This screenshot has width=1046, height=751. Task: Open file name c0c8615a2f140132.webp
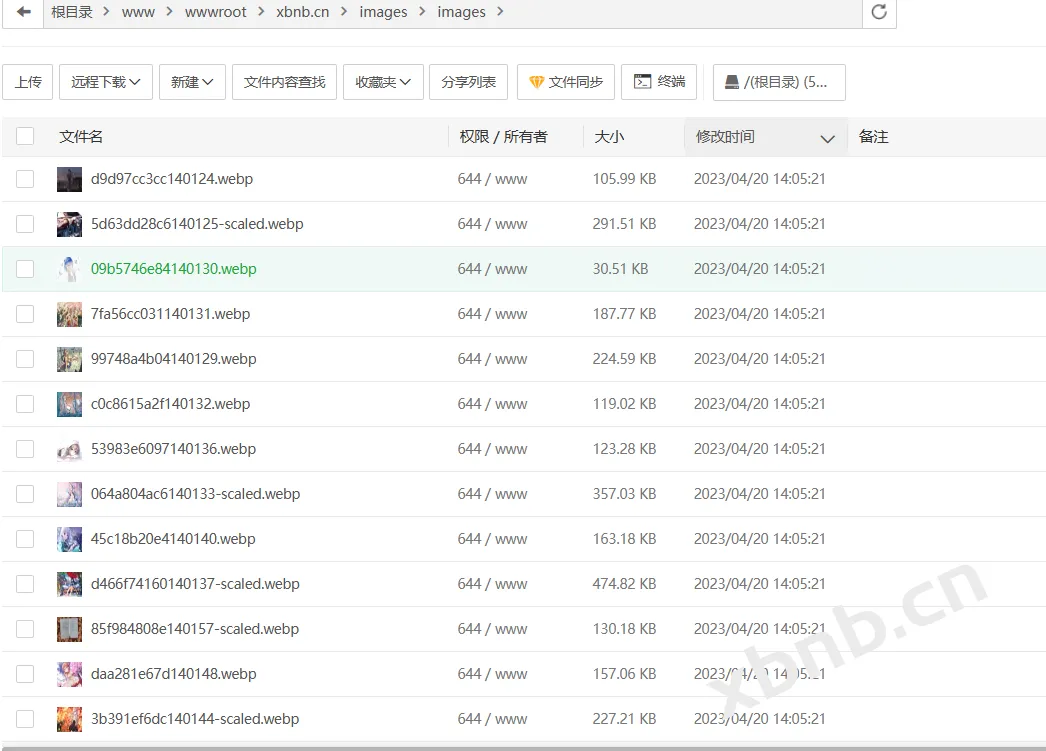tap(170, 404)
